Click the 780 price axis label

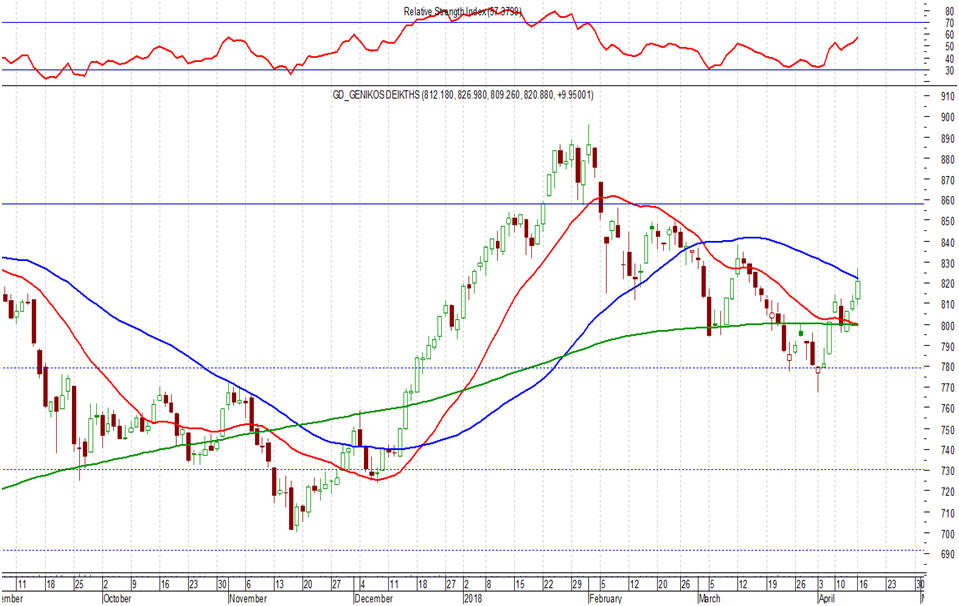point(947,367)
